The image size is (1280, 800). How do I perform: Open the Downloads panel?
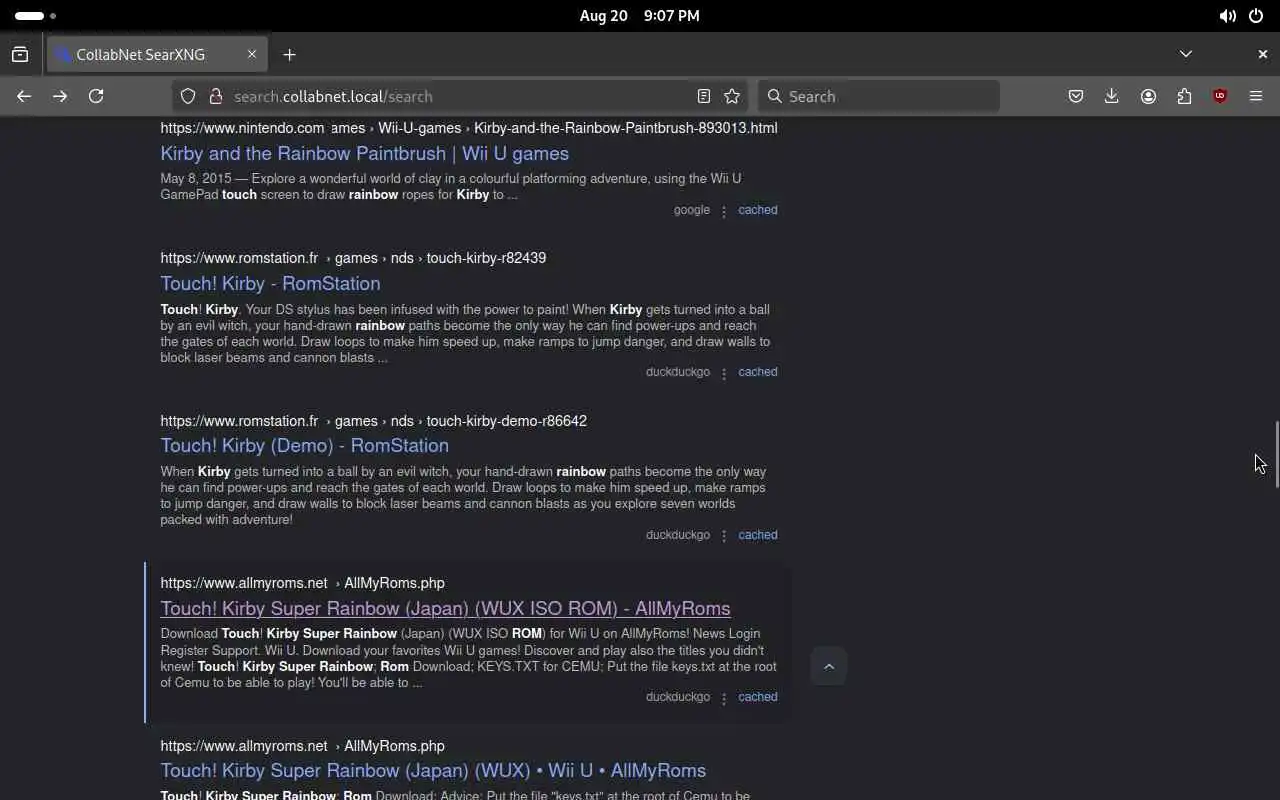click(1112, 96)
